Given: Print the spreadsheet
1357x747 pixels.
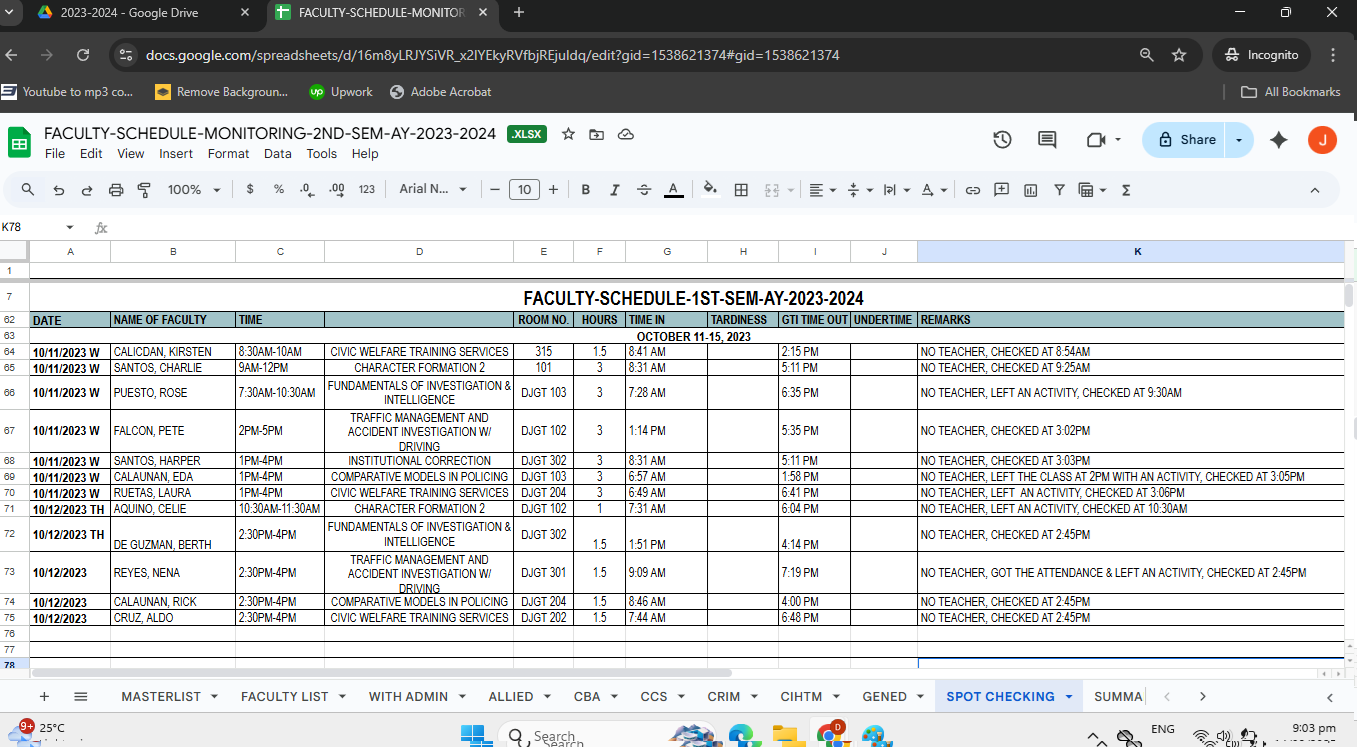Looking at the screenshot, I should [x=116, y=190].
